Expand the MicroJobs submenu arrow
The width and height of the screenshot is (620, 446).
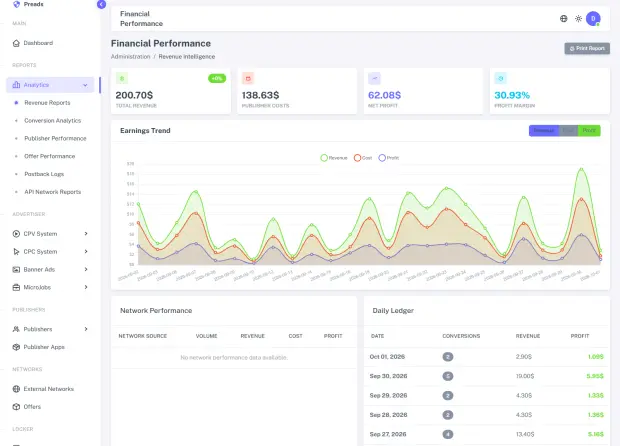[86, 287]
